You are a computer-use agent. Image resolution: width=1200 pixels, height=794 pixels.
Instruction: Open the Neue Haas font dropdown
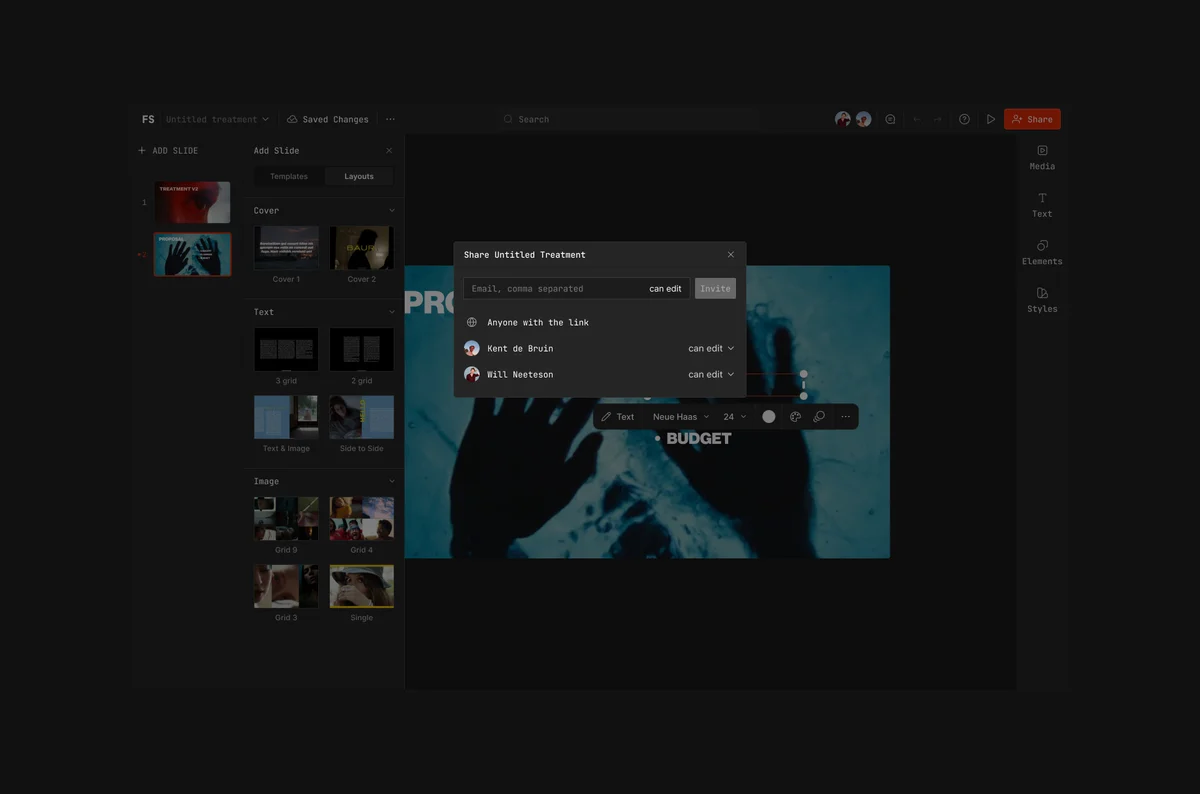tap(681, 417)
